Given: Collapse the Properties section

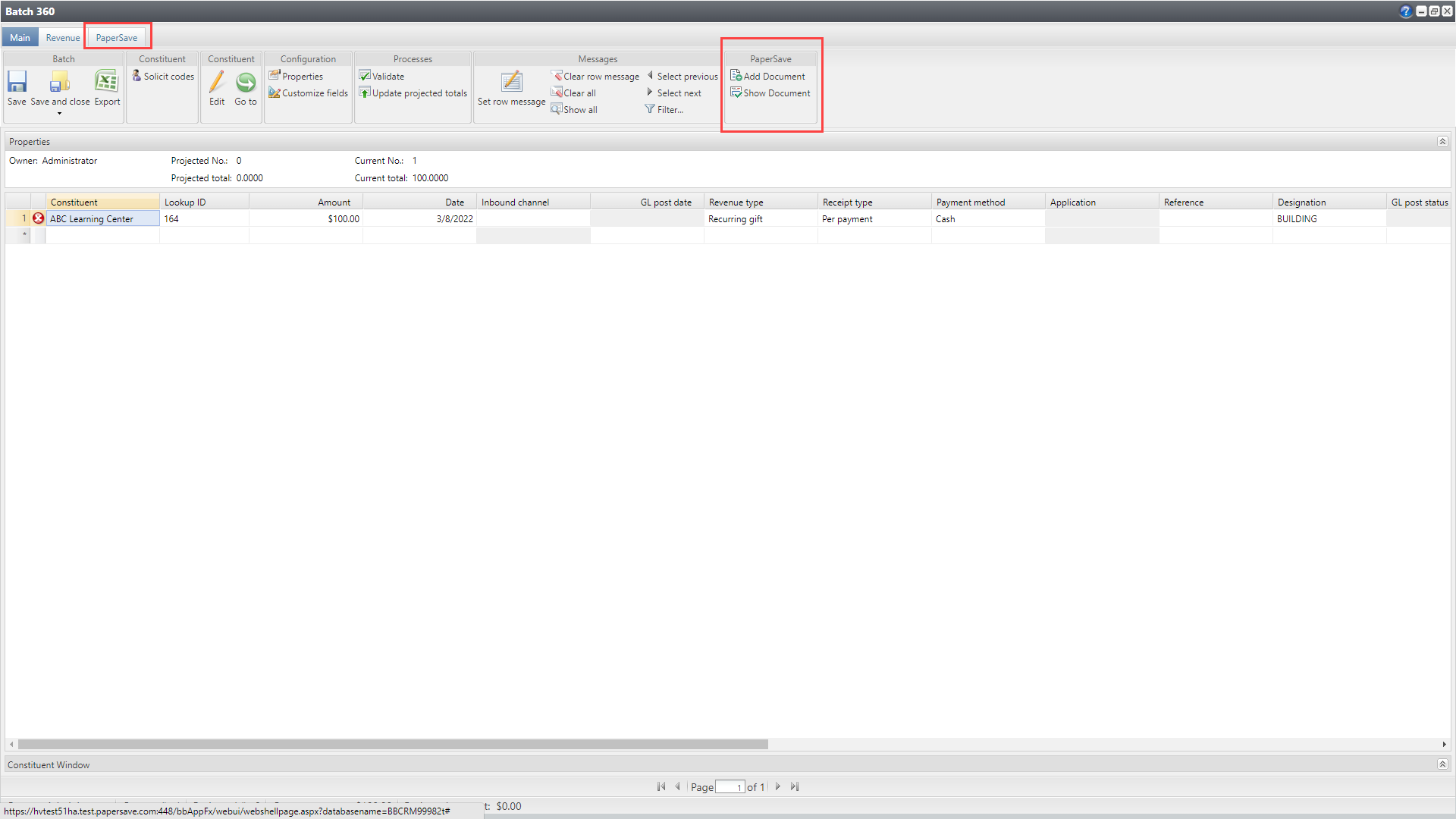Looking at the screenshot, I should pyautogui.click(x=1442, y=142).
